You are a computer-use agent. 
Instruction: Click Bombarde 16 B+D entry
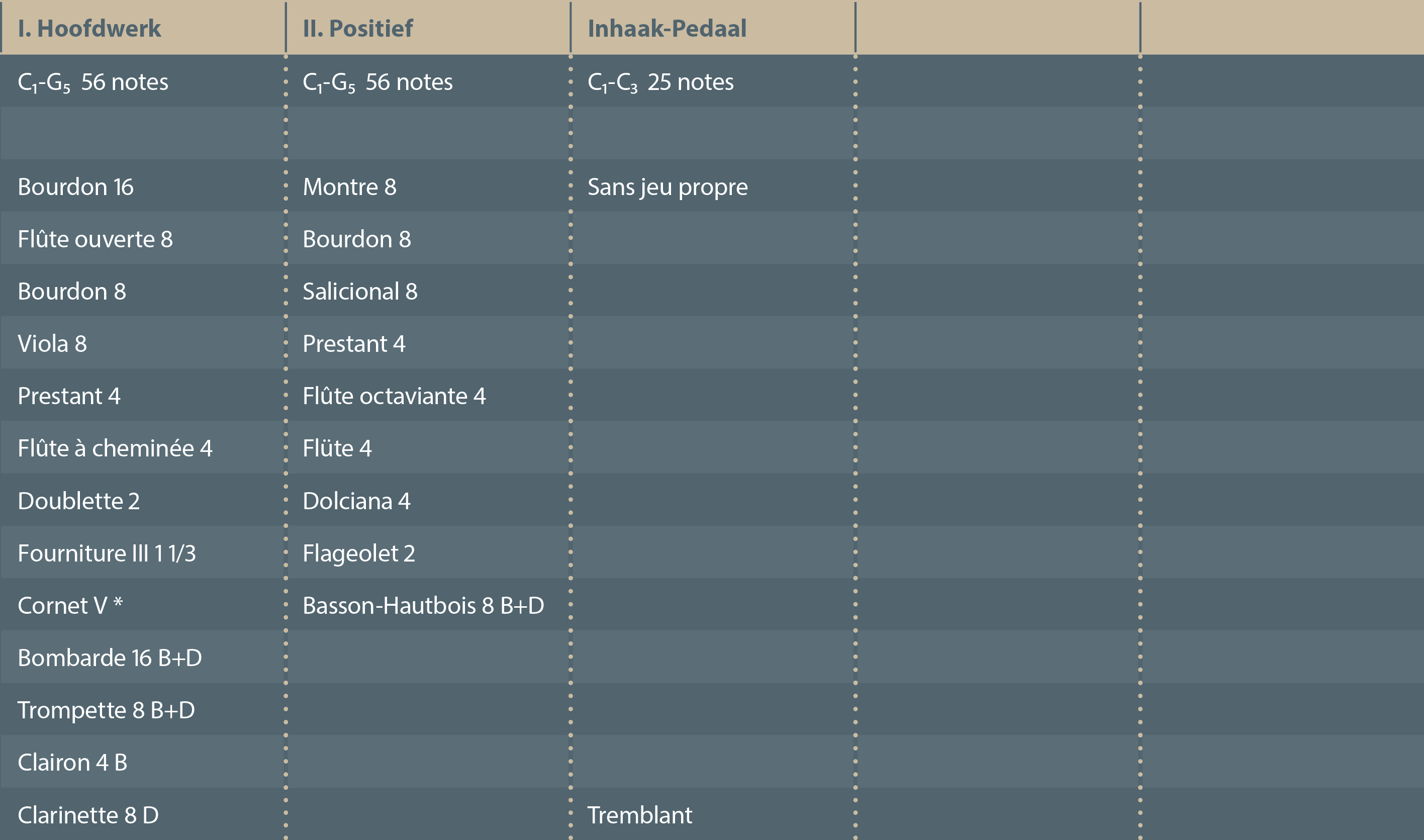pos(109,658)
